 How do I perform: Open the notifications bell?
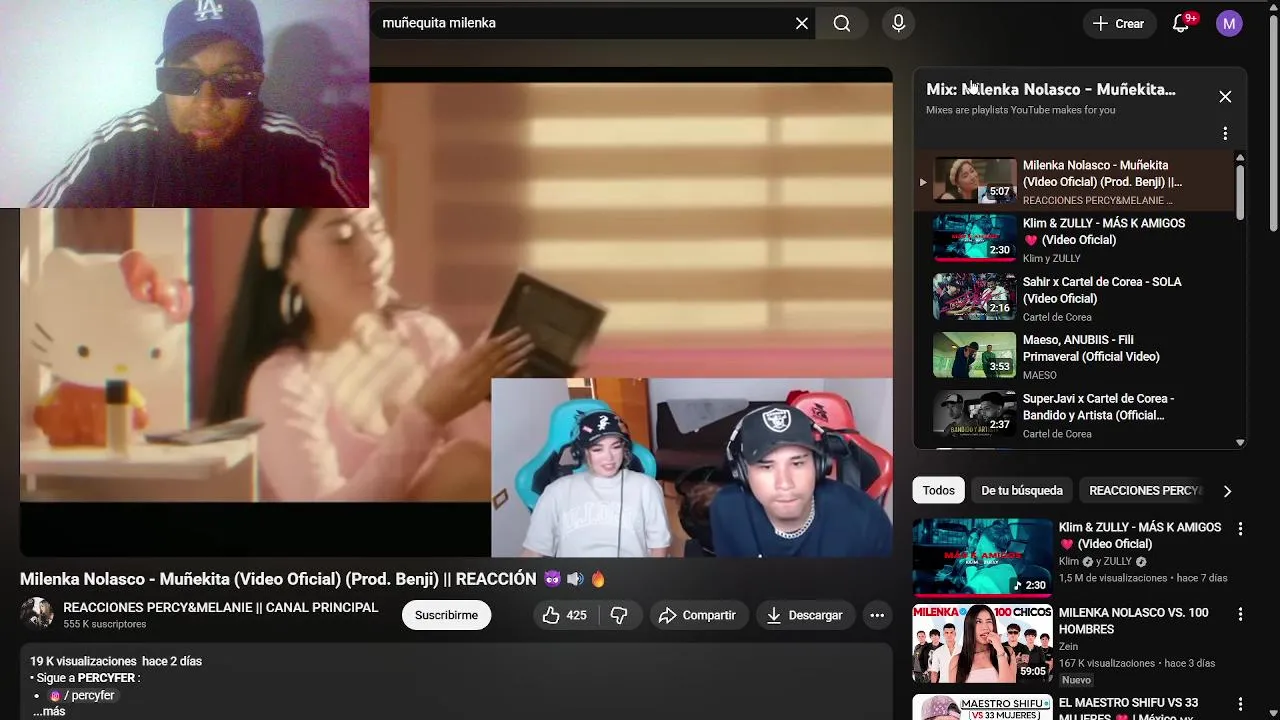coord(1181,23)
